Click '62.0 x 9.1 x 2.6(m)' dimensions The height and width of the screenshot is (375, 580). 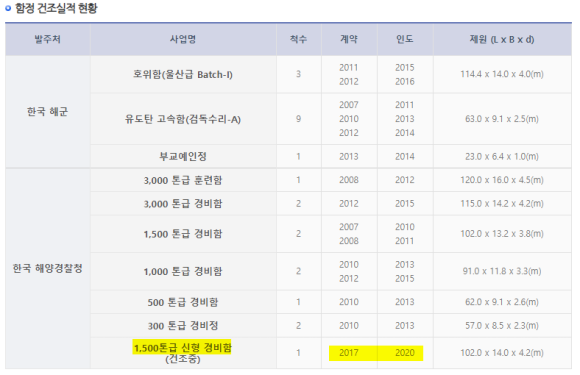pos(502,302)
